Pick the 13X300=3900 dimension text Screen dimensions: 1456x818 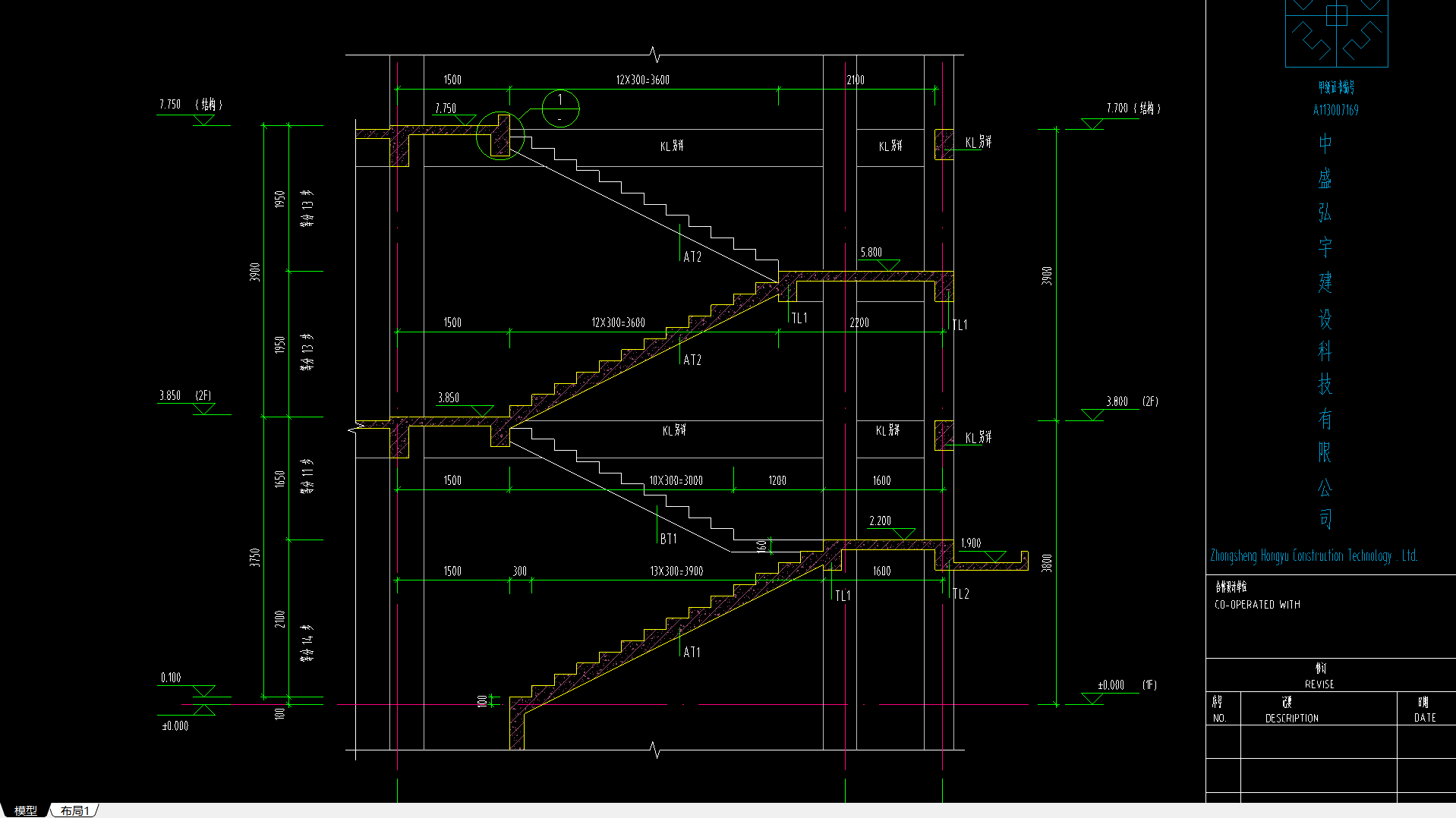pyautogui.click(x=676, y=571)
